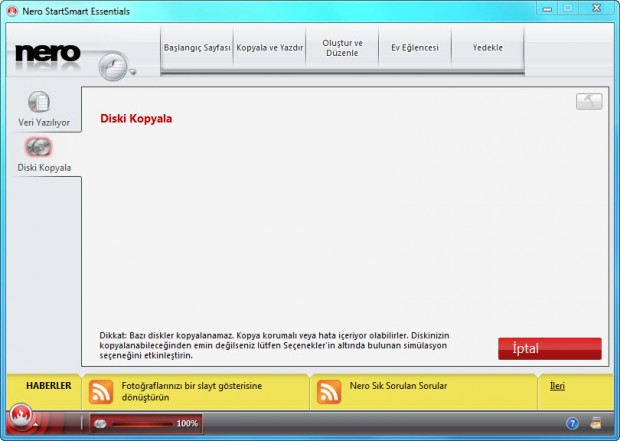Close the Nero StartSmart window

[x=597, y=9]
